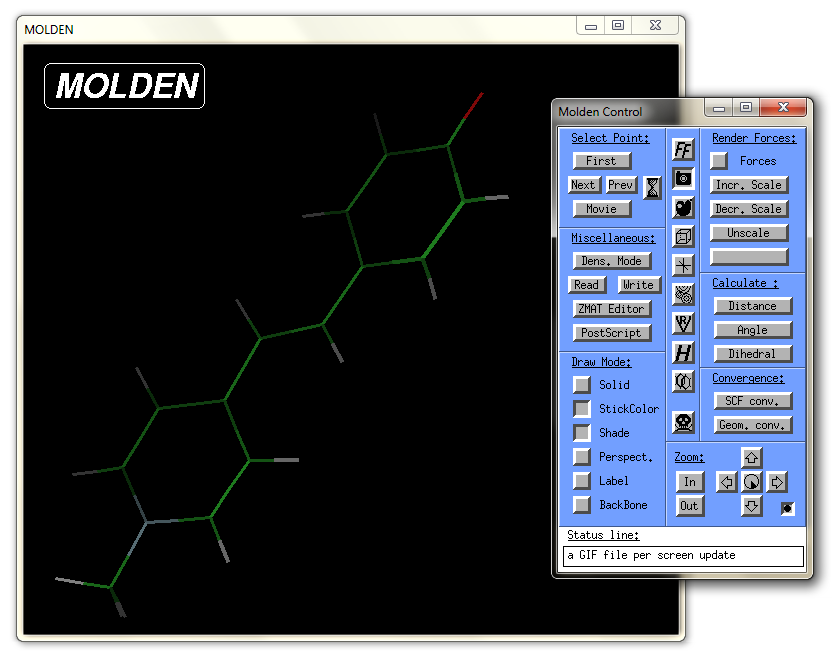Zoom In on the molecule

point(689,482)
